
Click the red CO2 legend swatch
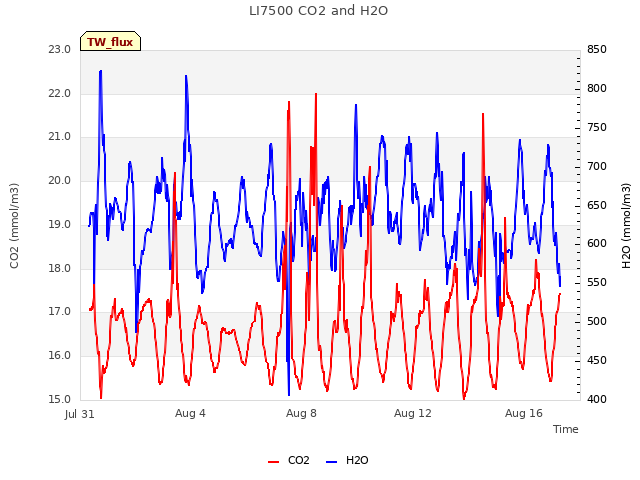[273, 462]
